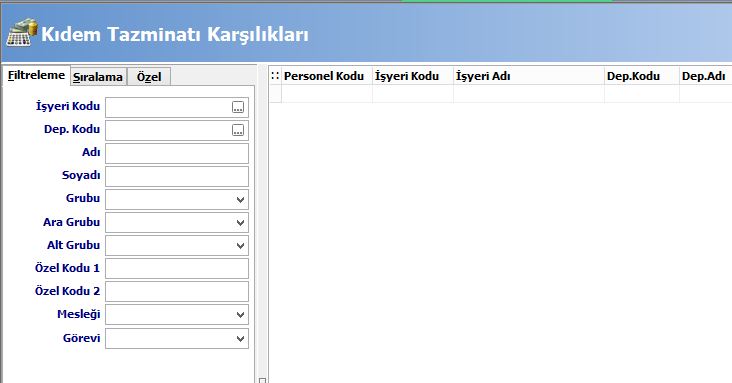Open Dep. Kodu lookup ellipsis button
732x383 pixels.
(x=238, y=130)
